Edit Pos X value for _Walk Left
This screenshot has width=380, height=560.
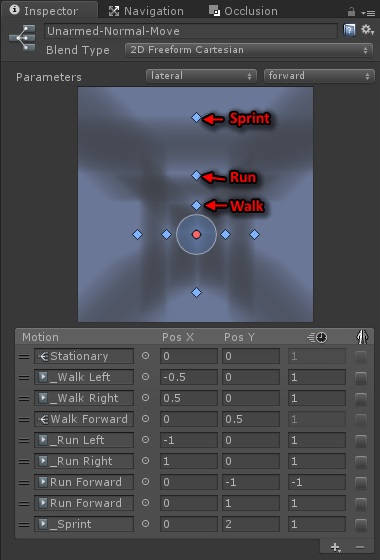tap(189, 377)
